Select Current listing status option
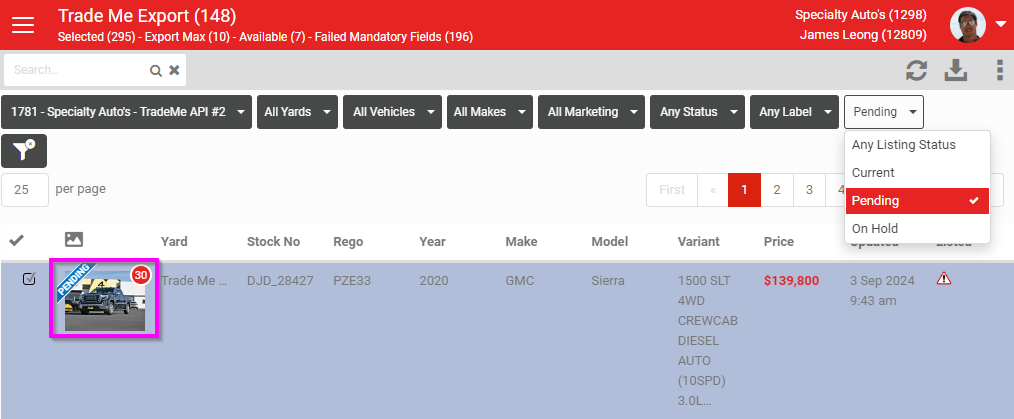The width and height of the screenshot is (1014, 419). 917,173
